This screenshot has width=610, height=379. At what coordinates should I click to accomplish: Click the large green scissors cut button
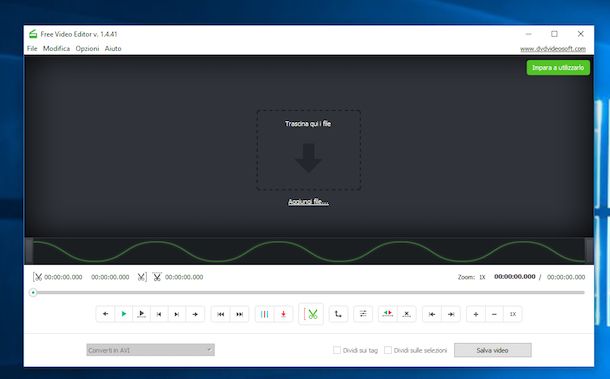tap(311, 314)
